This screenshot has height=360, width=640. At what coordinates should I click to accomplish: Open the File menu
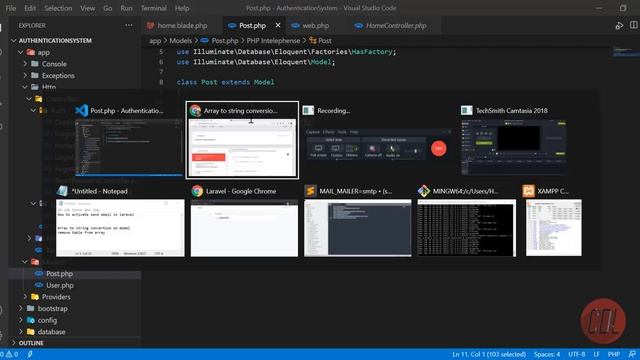[x=11, y=8]
